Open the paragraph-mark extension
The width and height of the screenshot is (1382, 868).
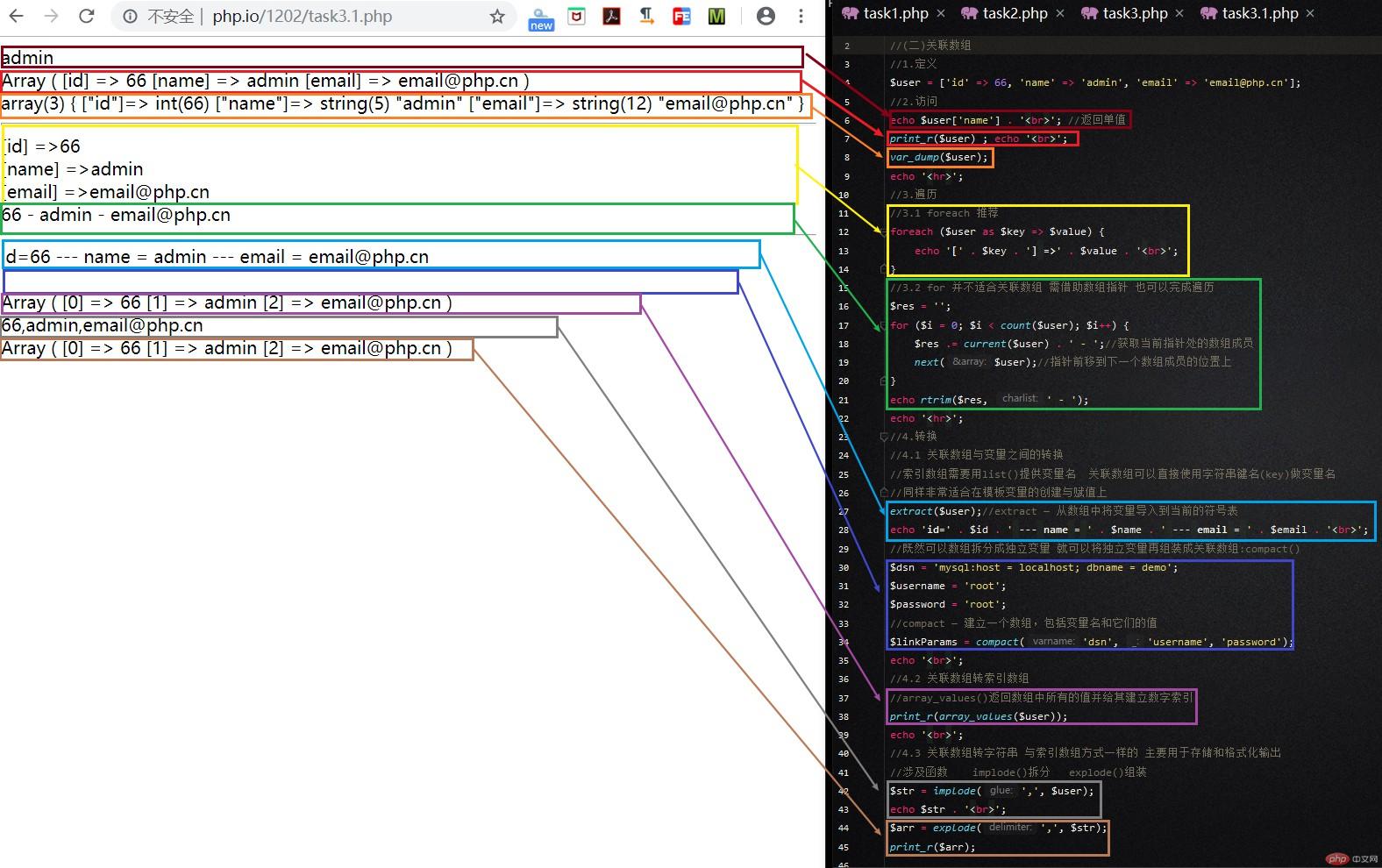646,16
